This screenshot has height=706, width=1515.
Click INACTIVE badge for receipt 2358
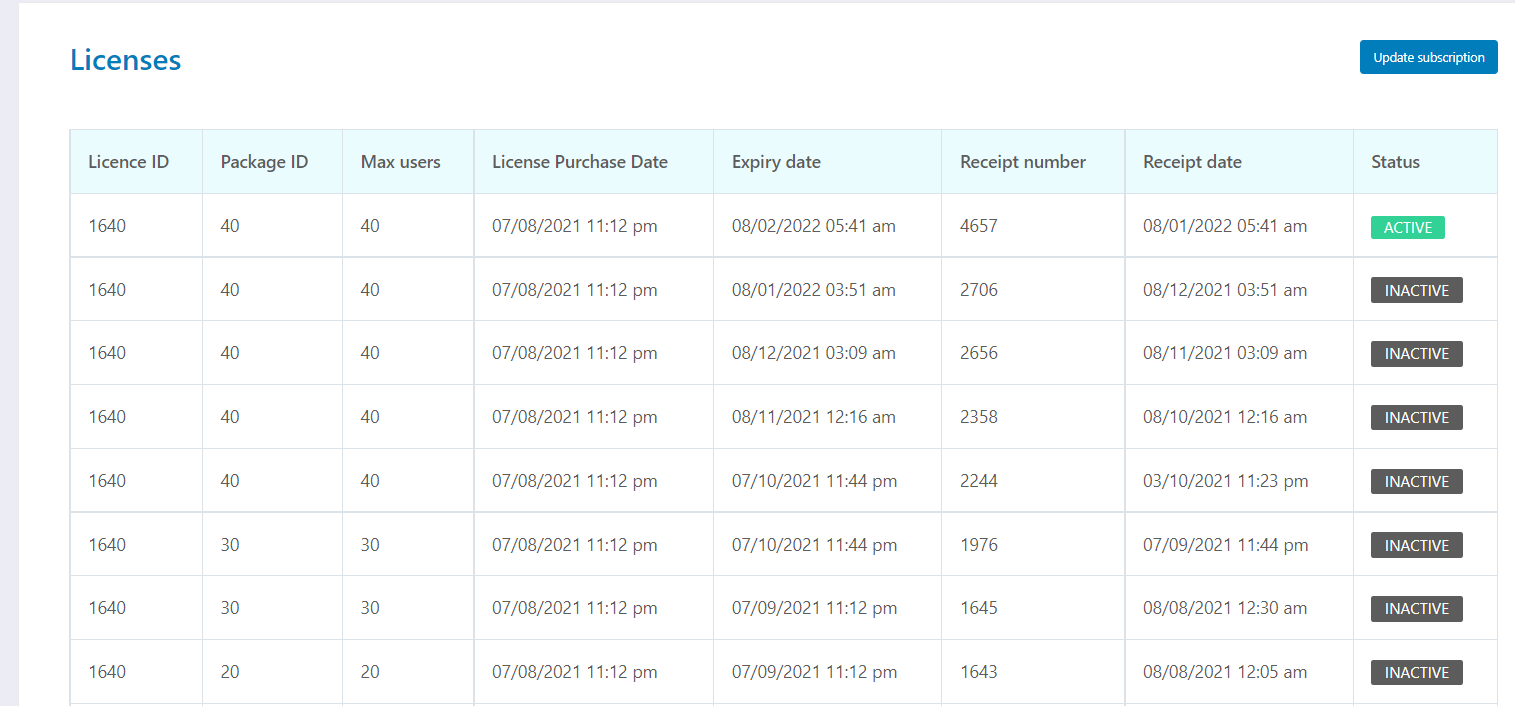pyautogui.click(x=1416, y=418)
